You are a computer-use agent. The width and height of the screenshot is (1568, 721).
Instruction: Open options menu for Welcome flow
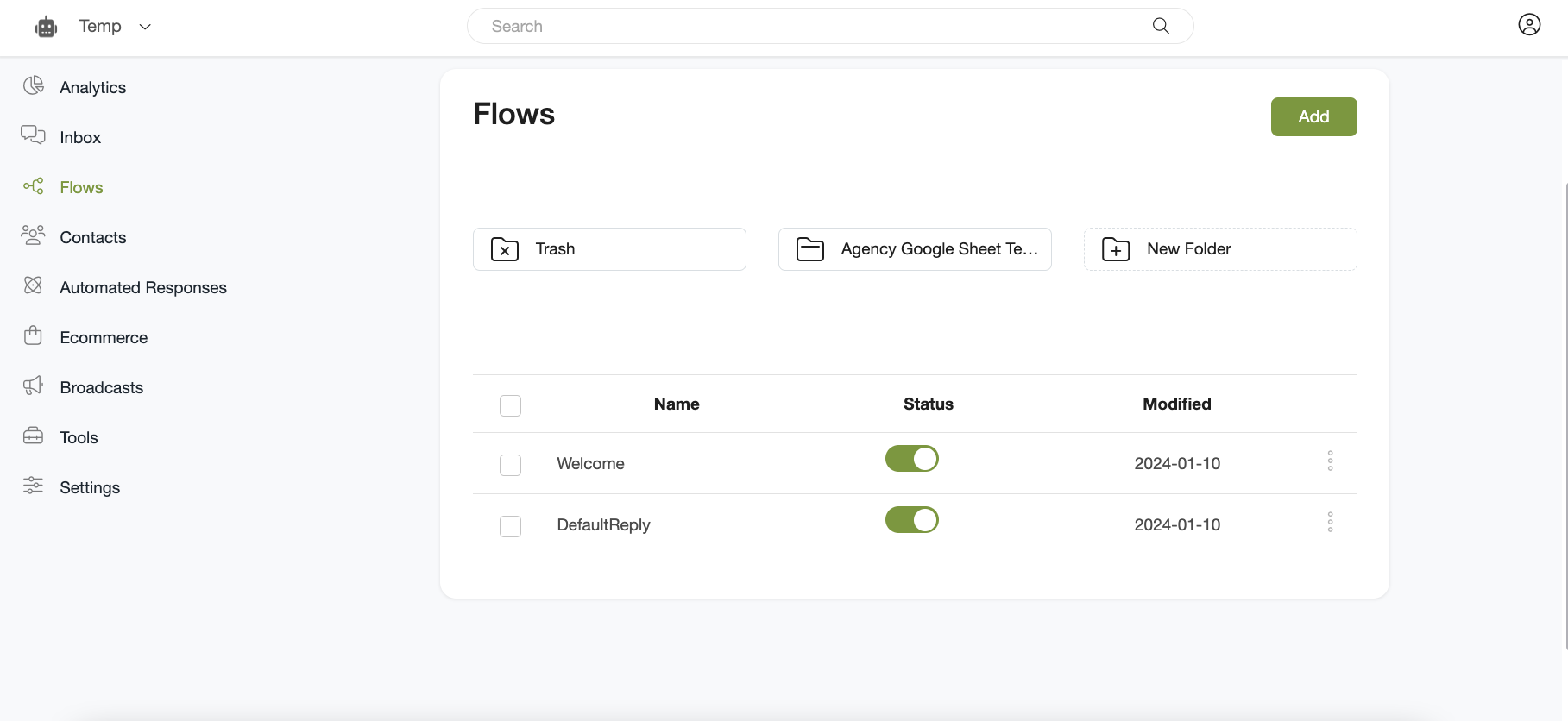pyautogui.click(x=1330, y=461)
